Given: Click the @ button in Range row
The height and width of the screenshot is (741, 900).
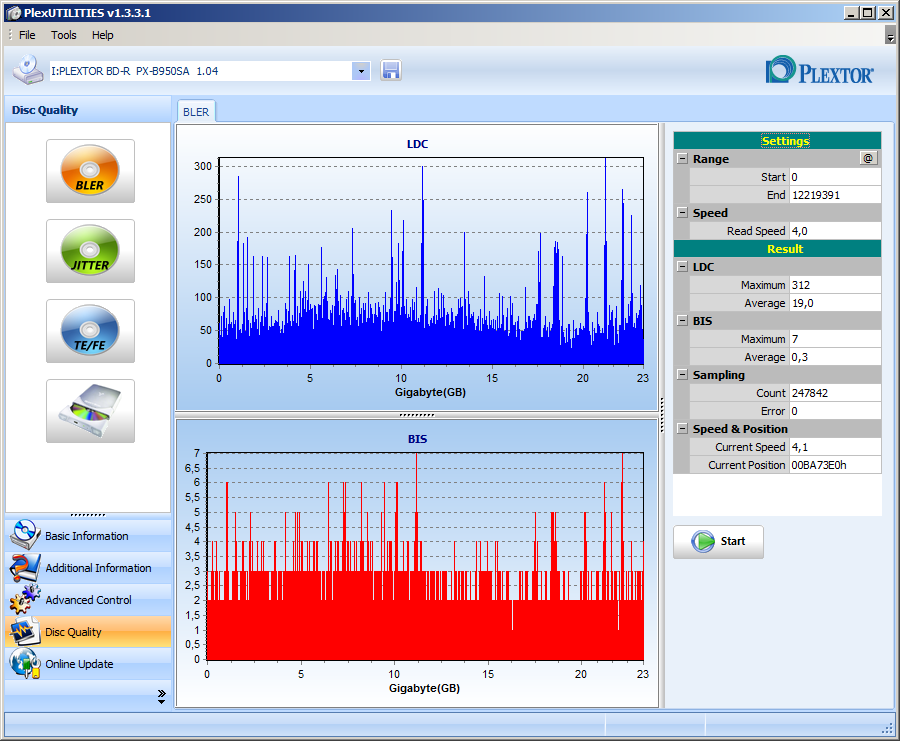Looking at the screenshot, I should point(868,158).
